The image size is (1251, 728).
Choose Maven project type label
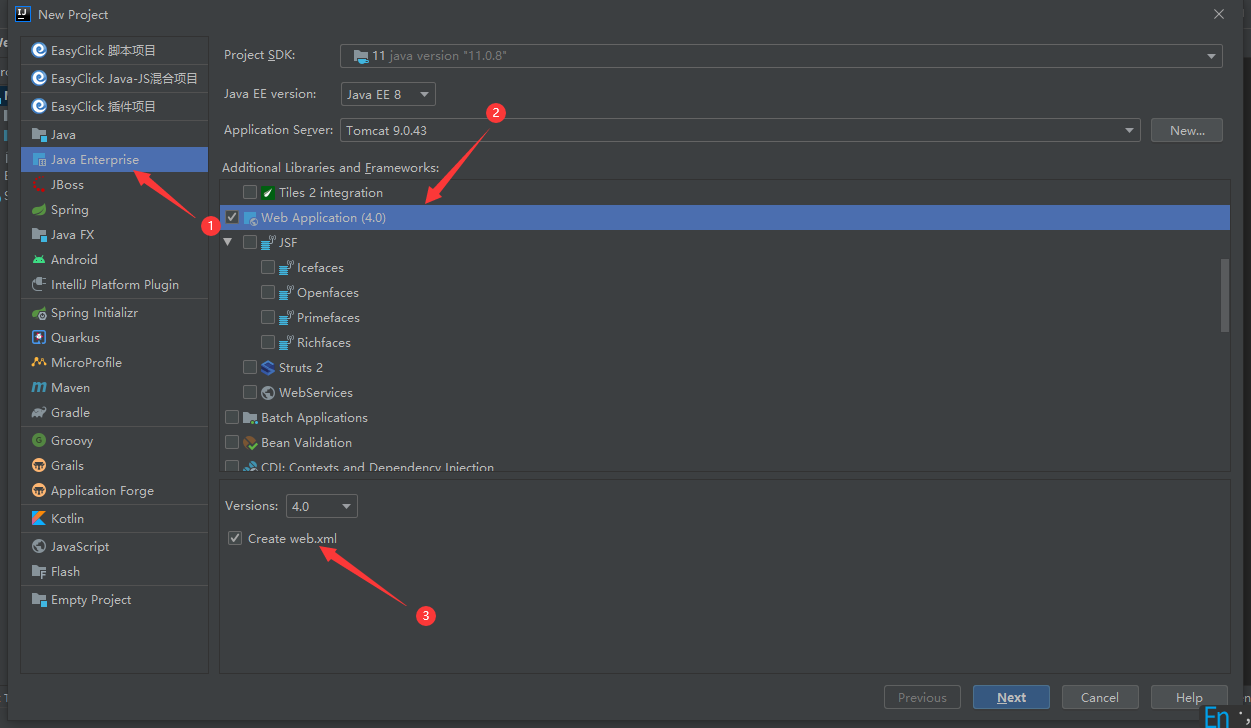(71, 388)
